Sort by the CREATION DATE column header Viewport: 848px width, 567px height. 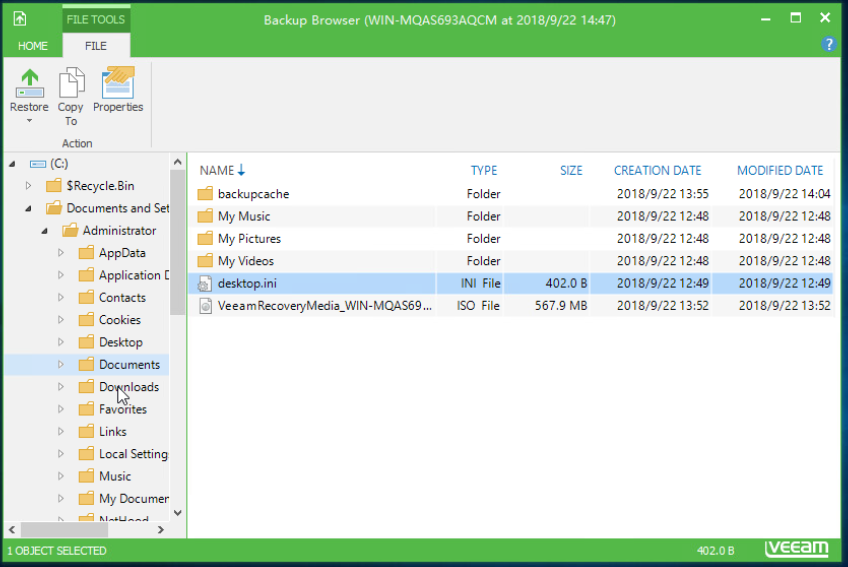[657, 170]
